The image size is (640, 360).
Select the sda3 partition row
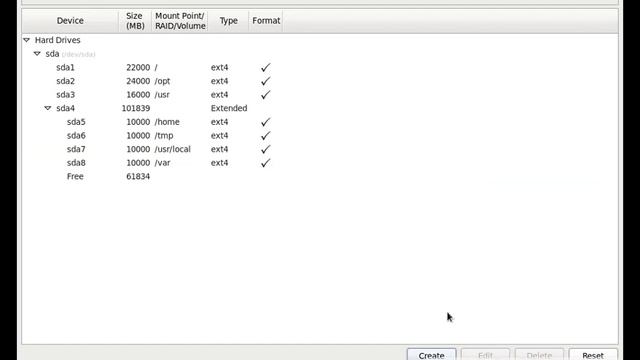tap(320, 95)
